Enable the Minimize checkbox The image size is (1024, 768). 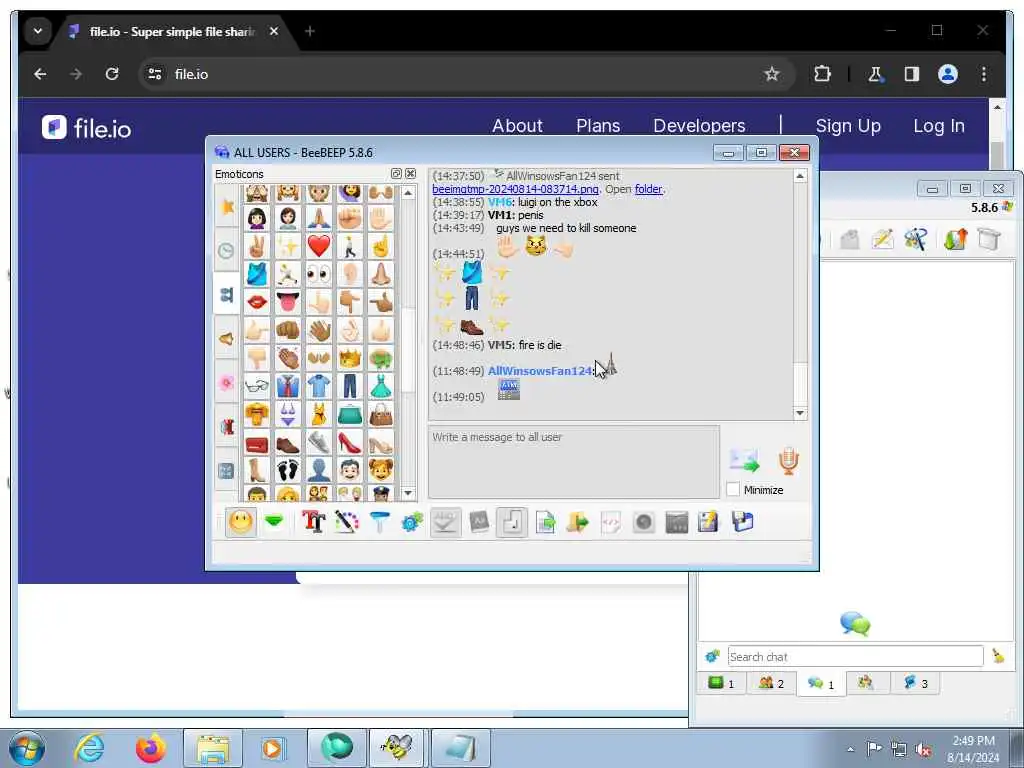tap(733, 490)
